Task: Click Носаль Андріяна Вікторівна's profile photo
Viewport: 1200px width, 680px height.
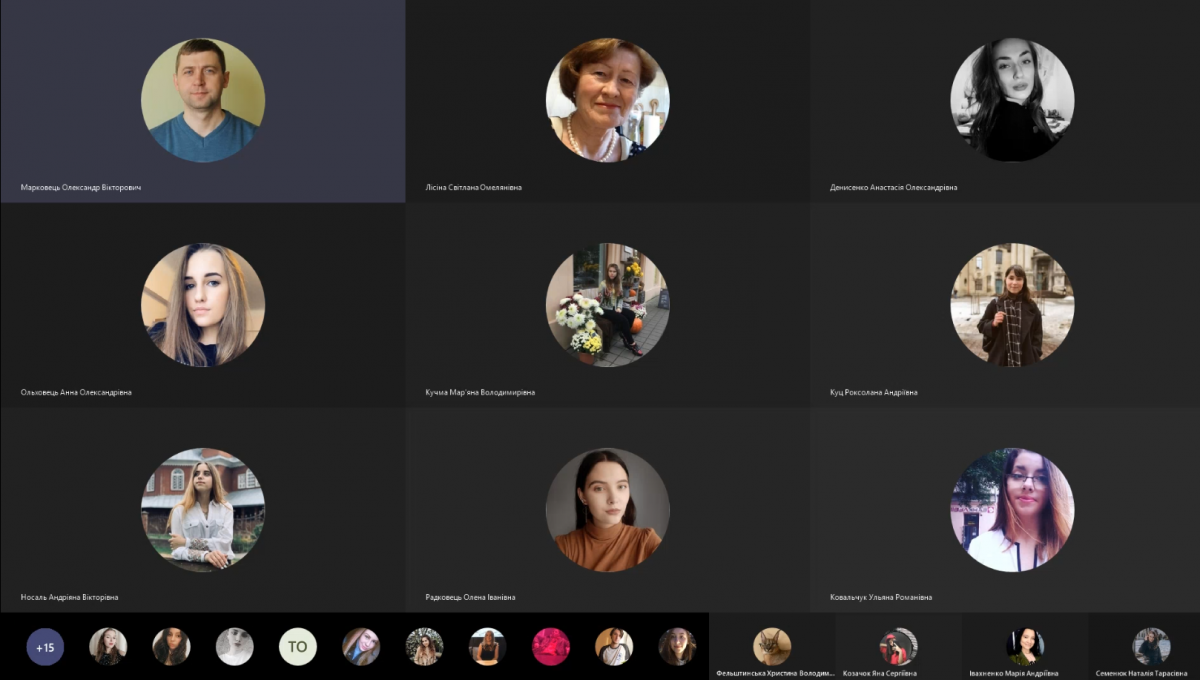Action: (x=203, y=510)
